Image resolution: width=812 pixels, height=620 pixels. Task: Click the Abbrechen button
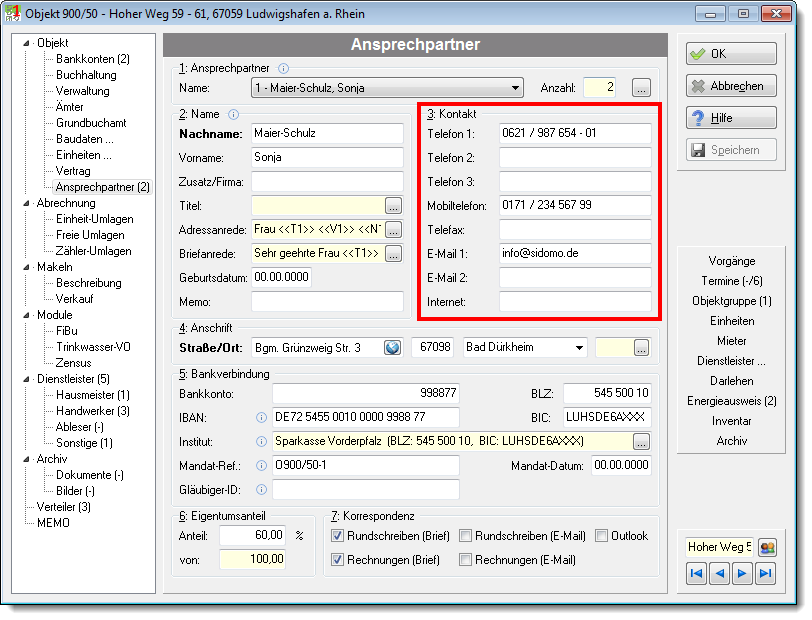click(x=731, y=86)
